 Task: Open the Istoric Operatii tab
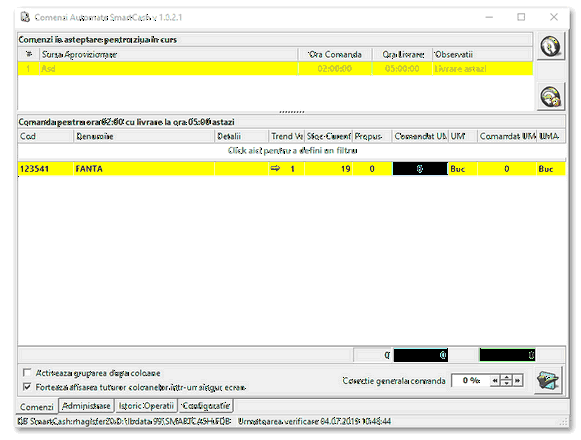(x=146, y=406)
